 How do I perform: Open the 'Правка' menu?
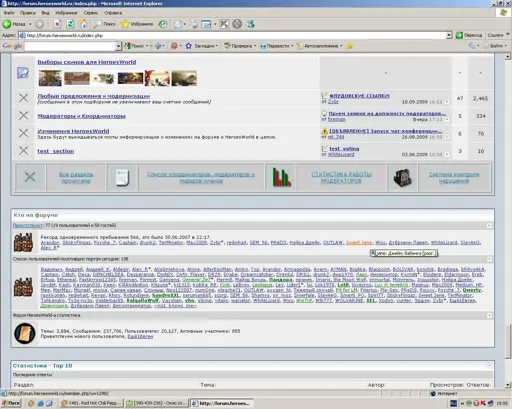28,13
